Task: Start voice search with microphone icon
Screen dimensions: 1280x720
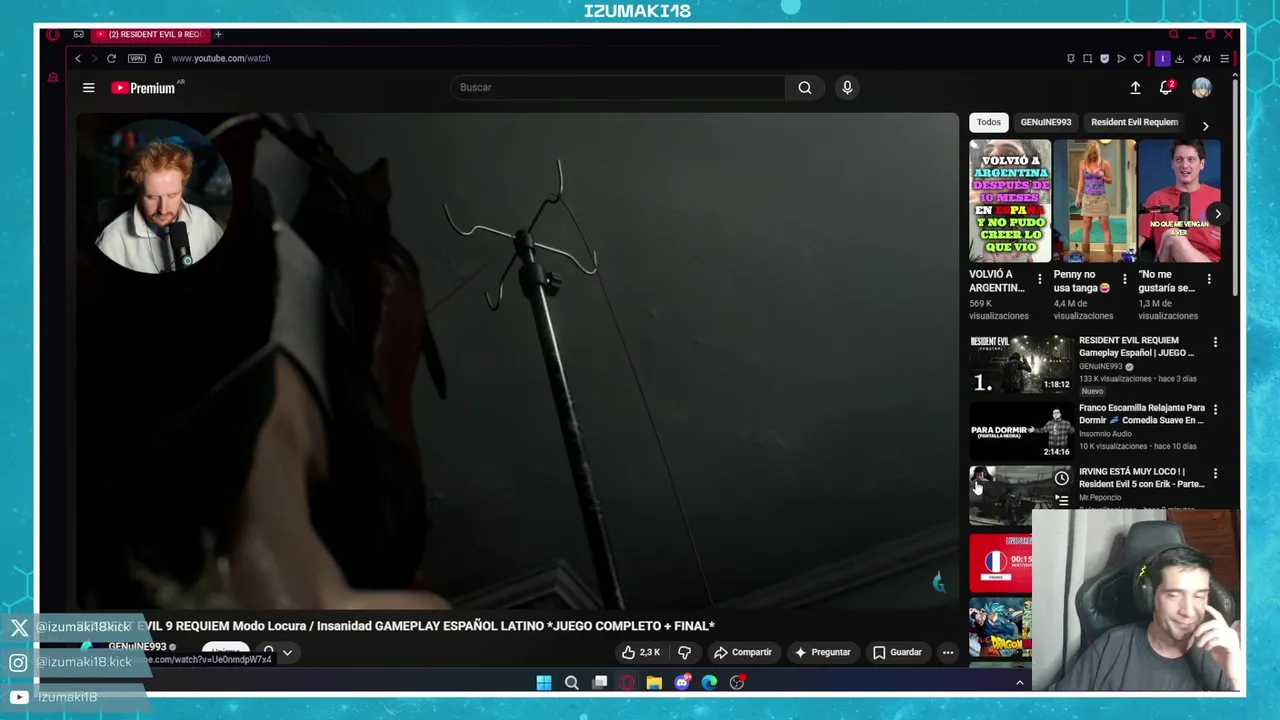Action: [x=847, y=87]
